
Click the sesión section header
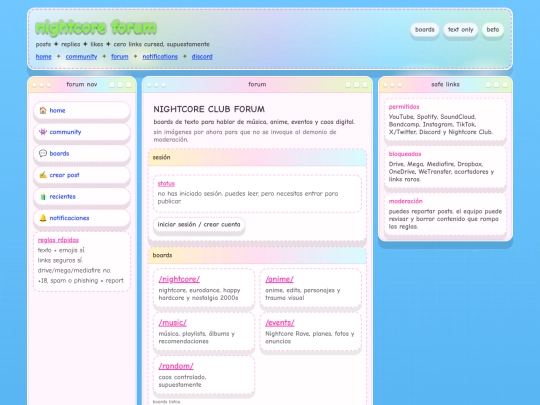[x=257, y=157]
